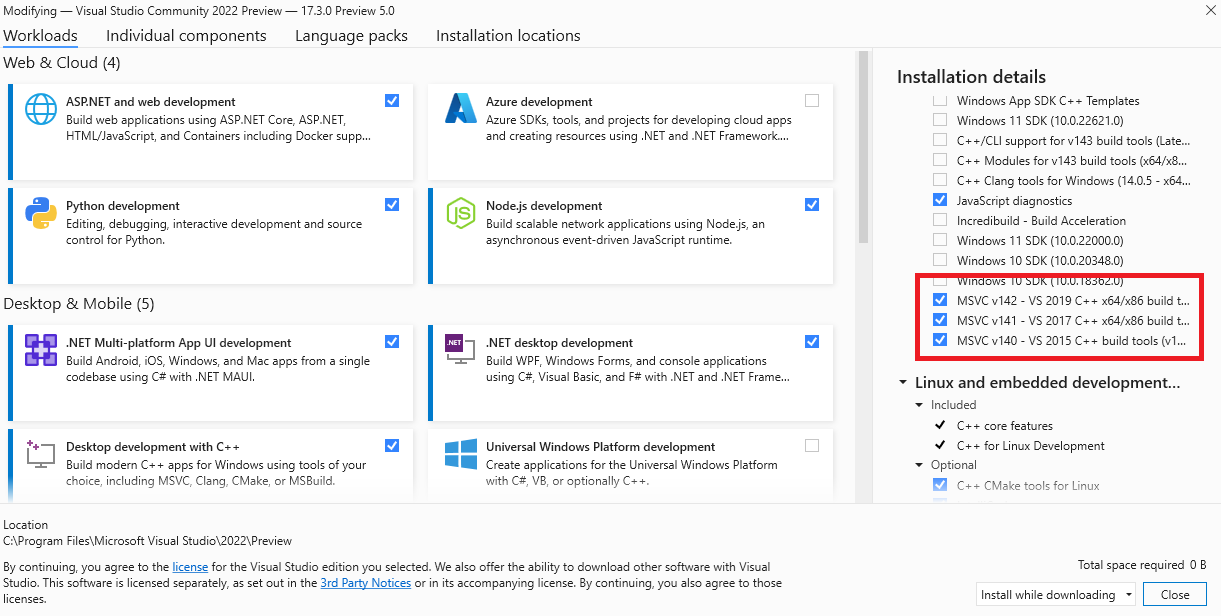Image resolution: width=1221 pixels, height=616 pixels.
Task: Click the Universal Windows Platform logo icon
Action: [461, 453]
